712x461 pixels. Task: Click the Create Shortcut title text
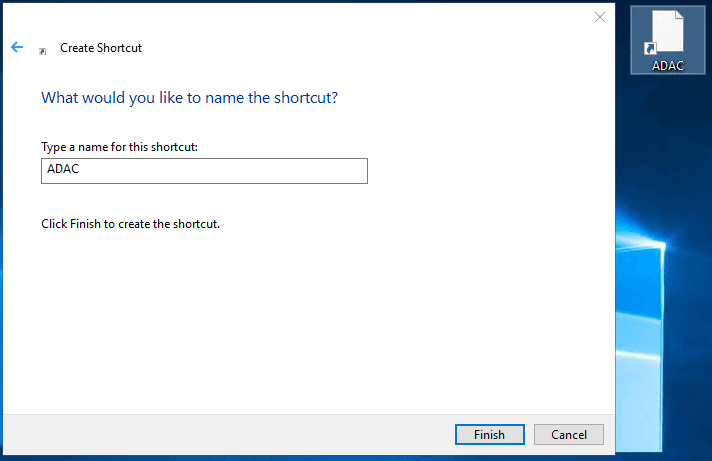coord(101,47)
